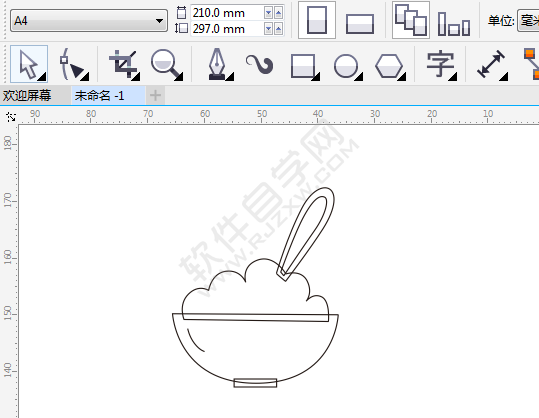Switch to 欢迎屏幕 tab

[27, 96]
